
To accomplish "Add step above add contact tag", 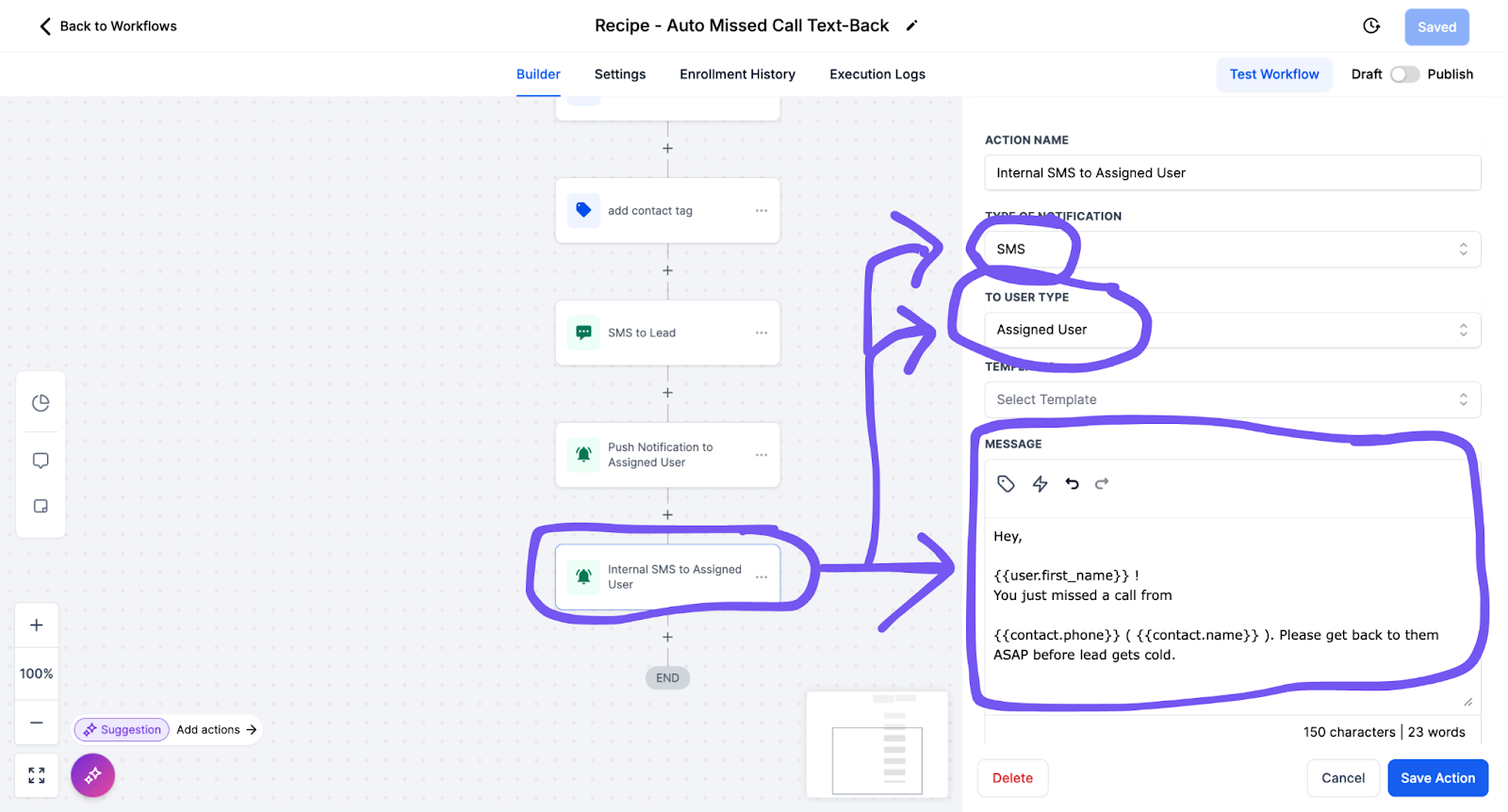I will pos(667,149).
